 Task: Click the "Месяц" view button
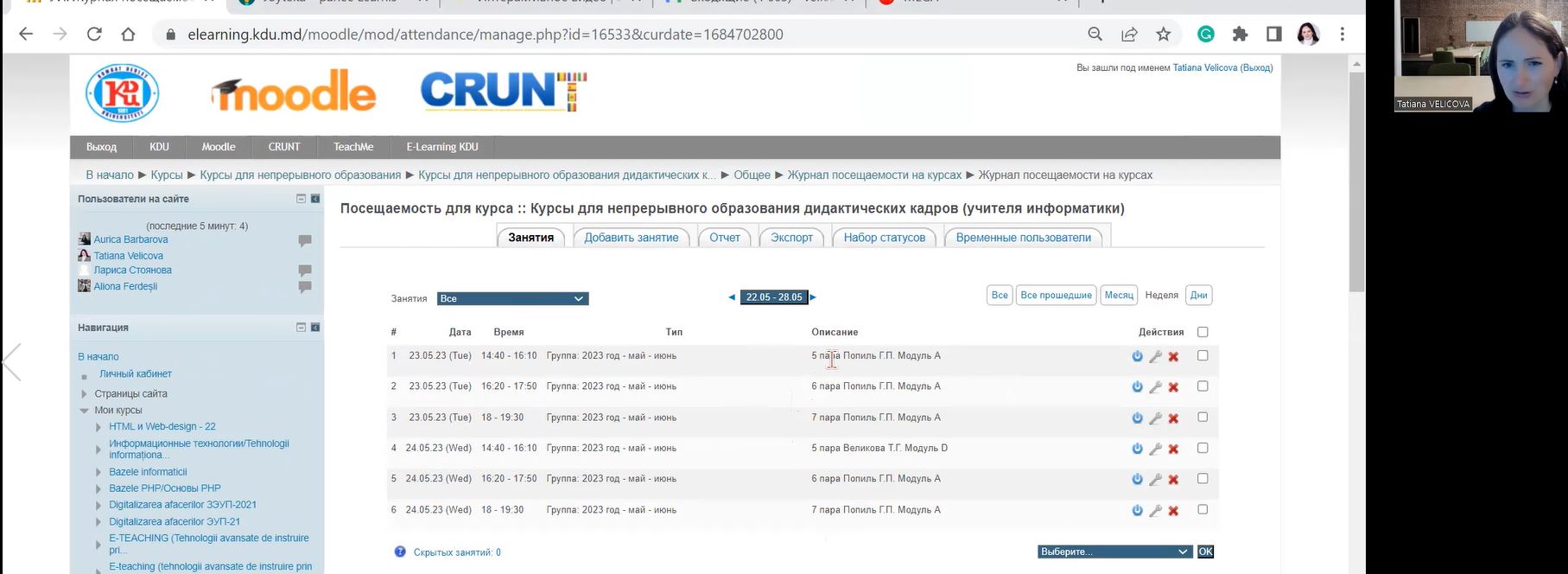[1118, 296]
